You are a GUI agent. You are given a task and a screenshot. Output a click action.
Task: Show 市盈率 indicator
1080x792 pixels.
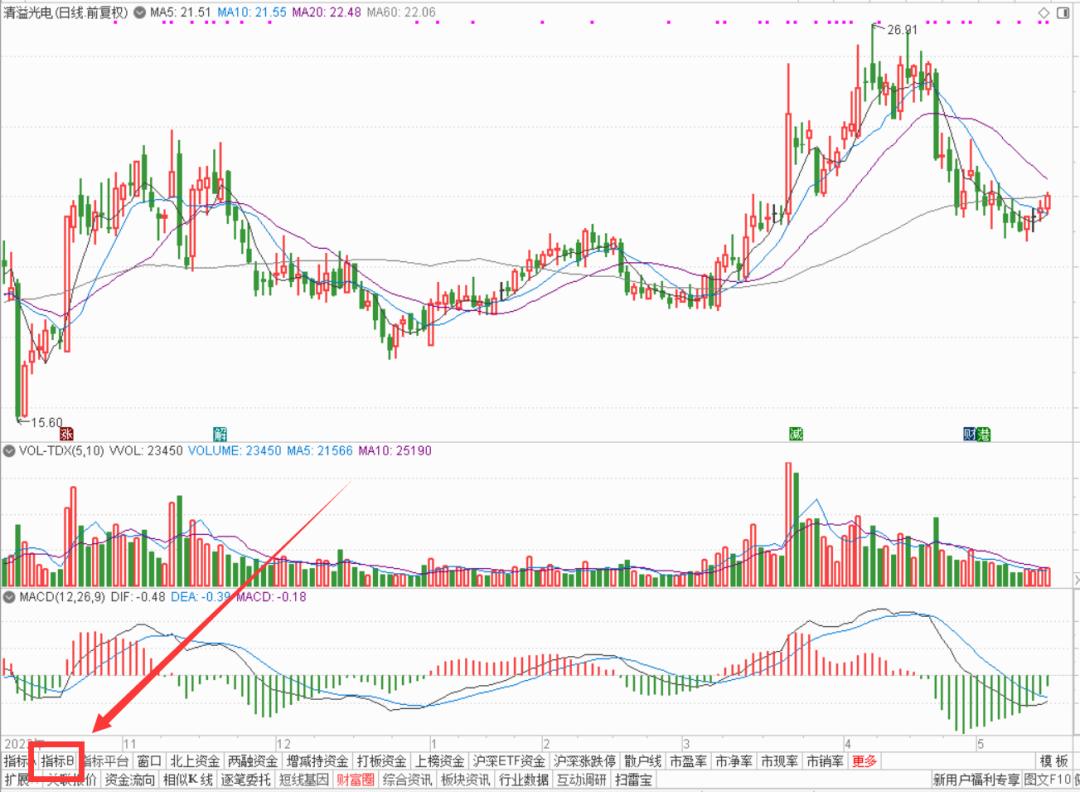(688, 761)
